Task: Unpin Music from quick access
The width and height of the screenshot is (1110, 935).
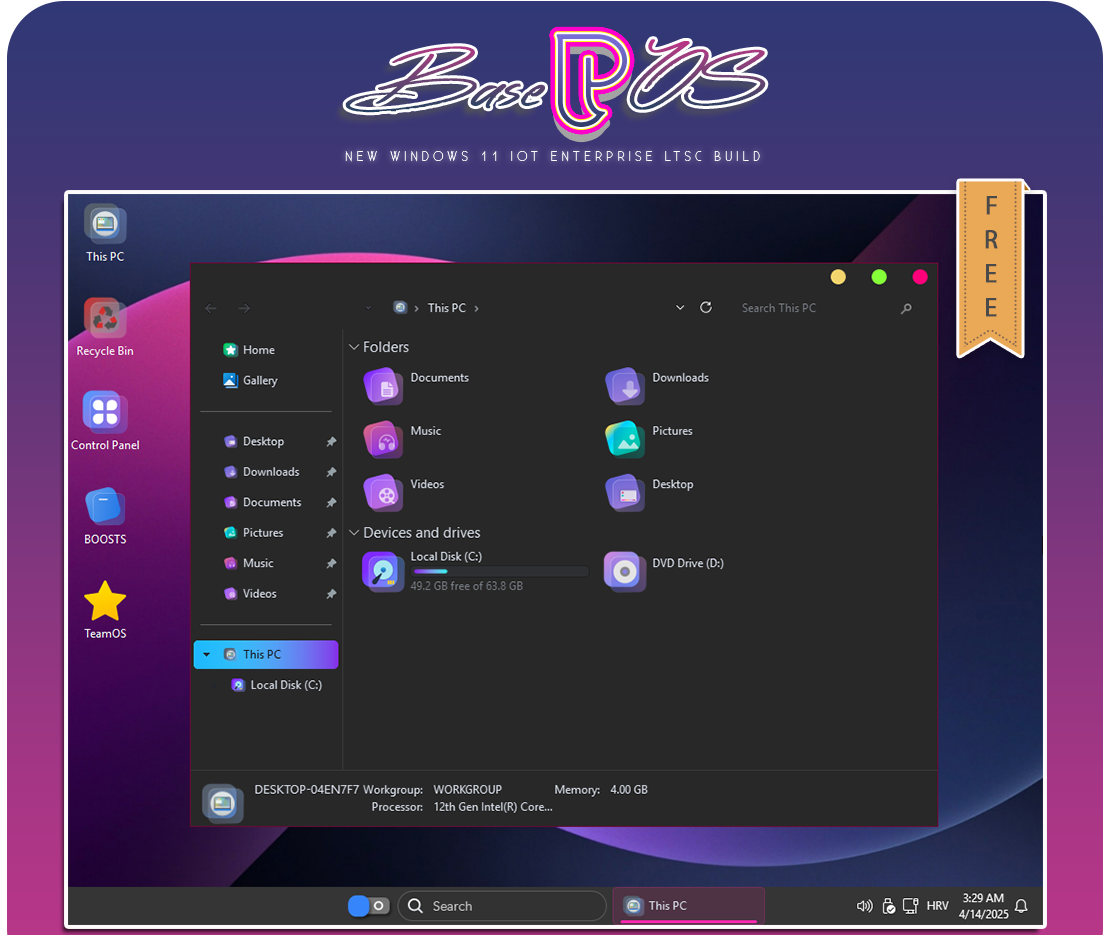Action: tap(331, 563)
